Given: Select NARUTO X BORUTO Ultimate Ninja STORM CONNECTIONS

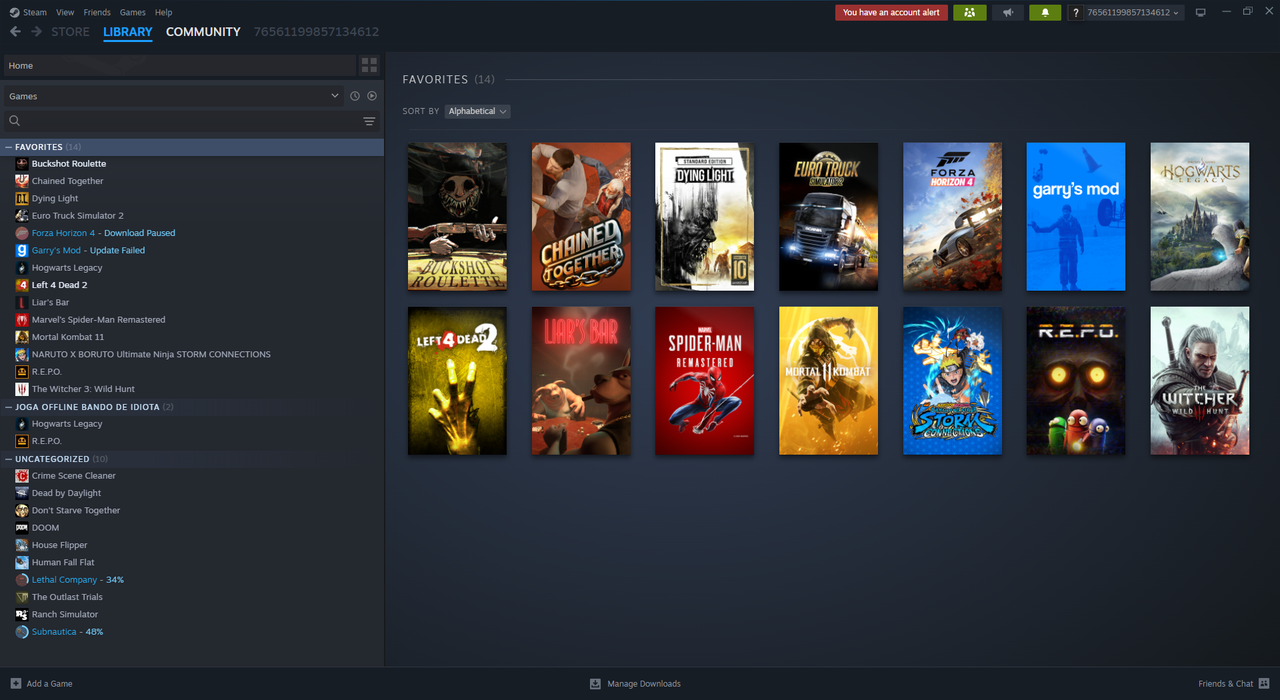Looking at the screenshot, I should 193,354.
